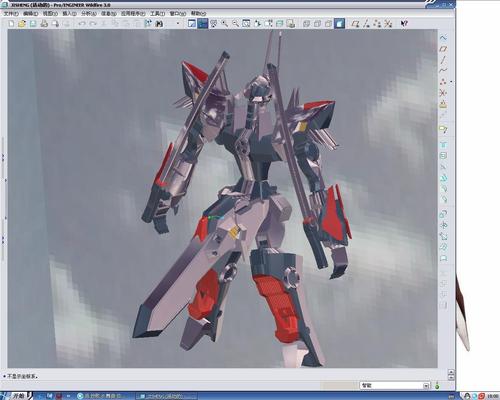
Task: Click the Print icon in the toolbar
Action: (x=44, y=24)
